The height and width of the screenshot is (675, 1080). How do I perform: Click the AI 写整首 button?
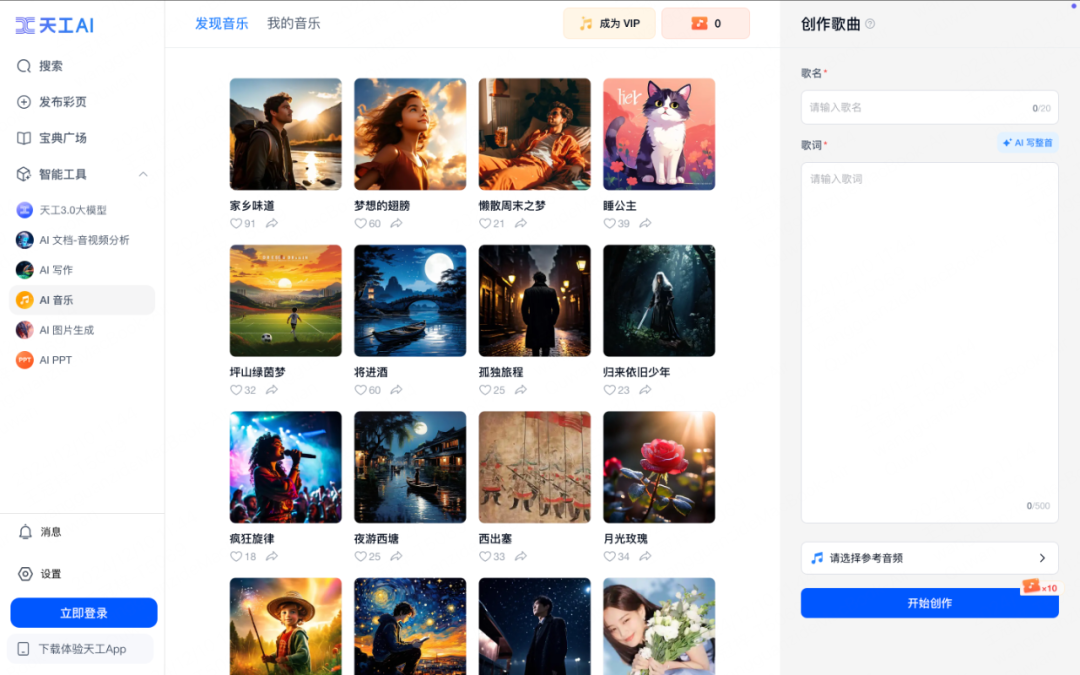1027,143
